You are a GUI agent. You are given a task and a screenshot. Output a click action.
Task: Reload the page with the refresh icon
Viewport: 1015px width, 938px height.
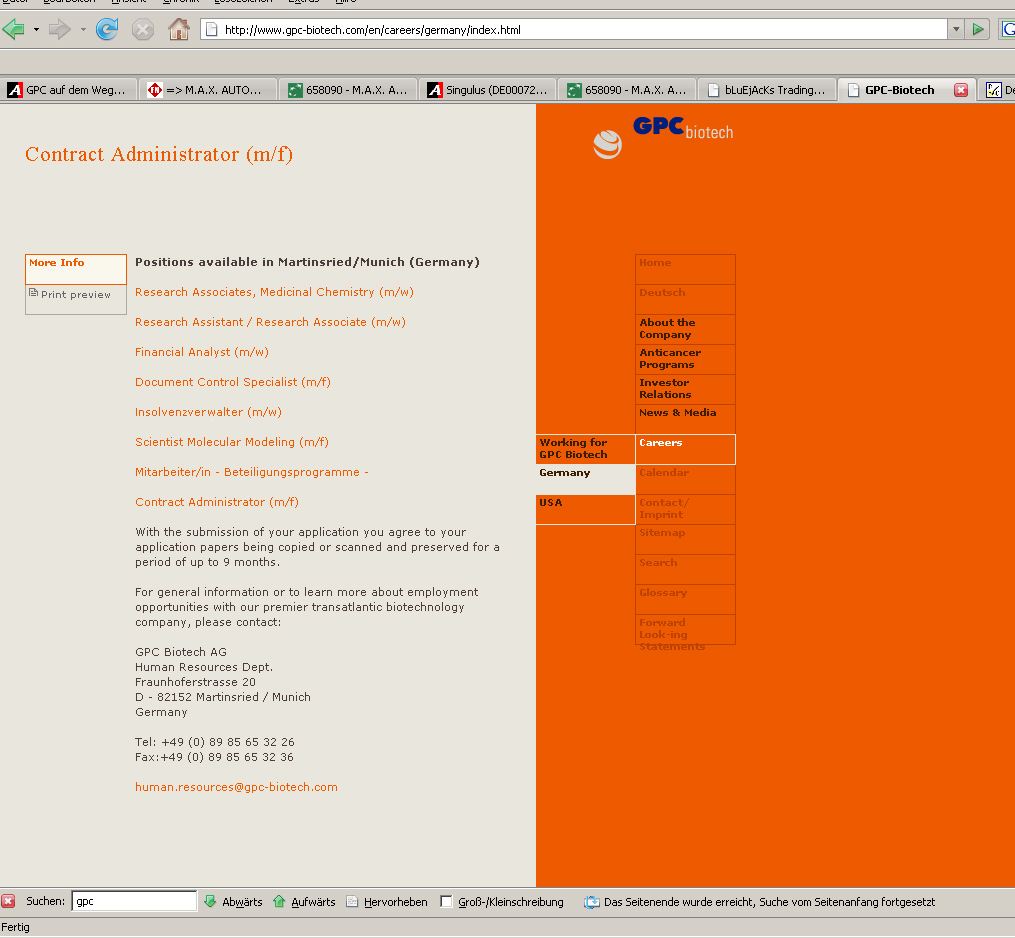coord(107,29)
